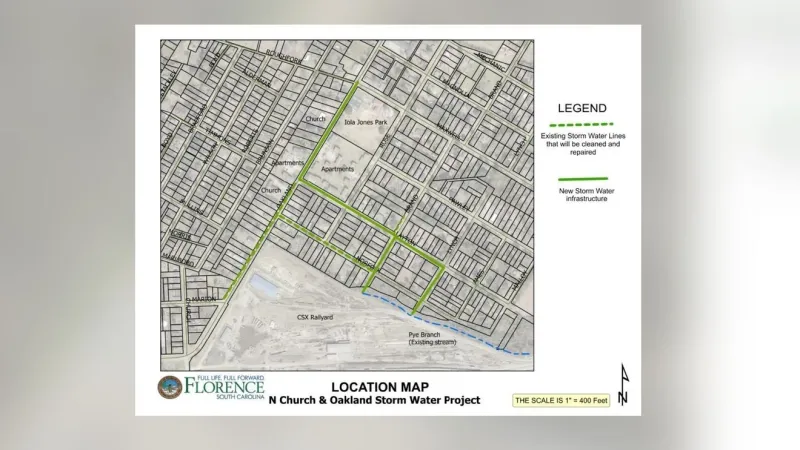Click 'Existing Storm Water Lines' legend description
Image resolution: width=800 pixels, height=450 pixels.
pos(583,144)
